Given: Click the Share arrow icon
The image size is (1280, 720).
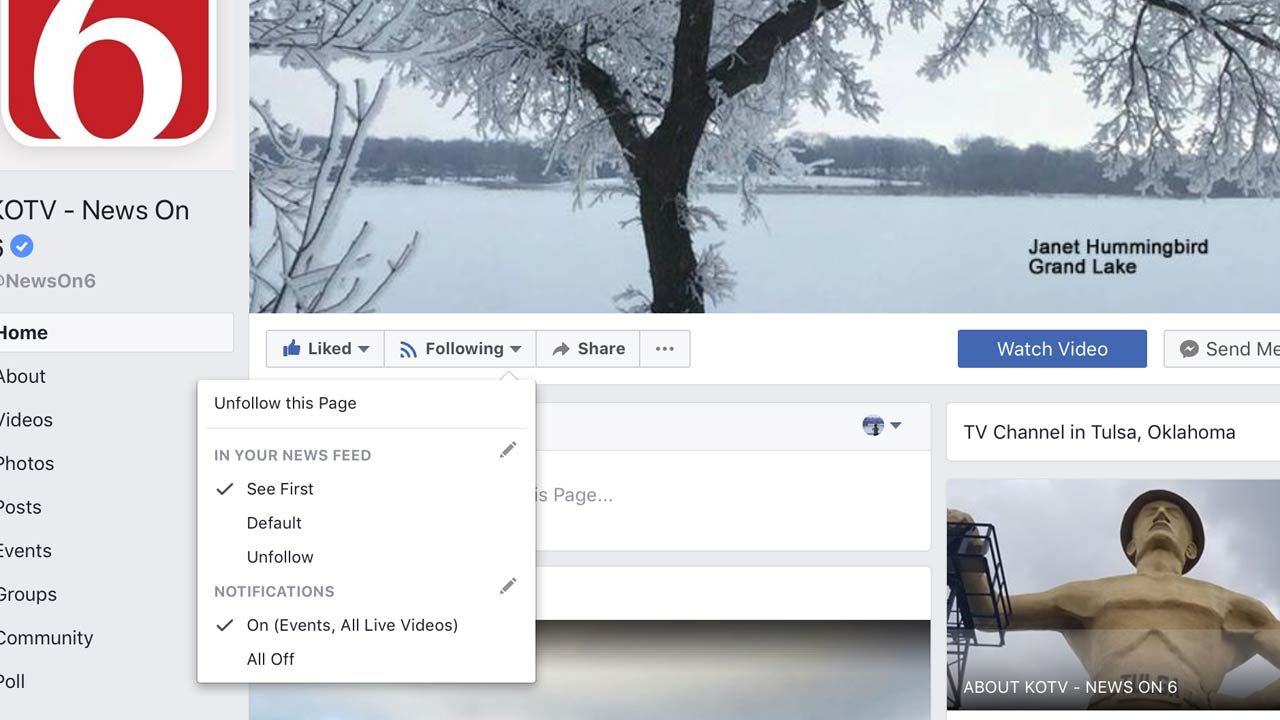Looking at the screenshot, I should [561, 348].
